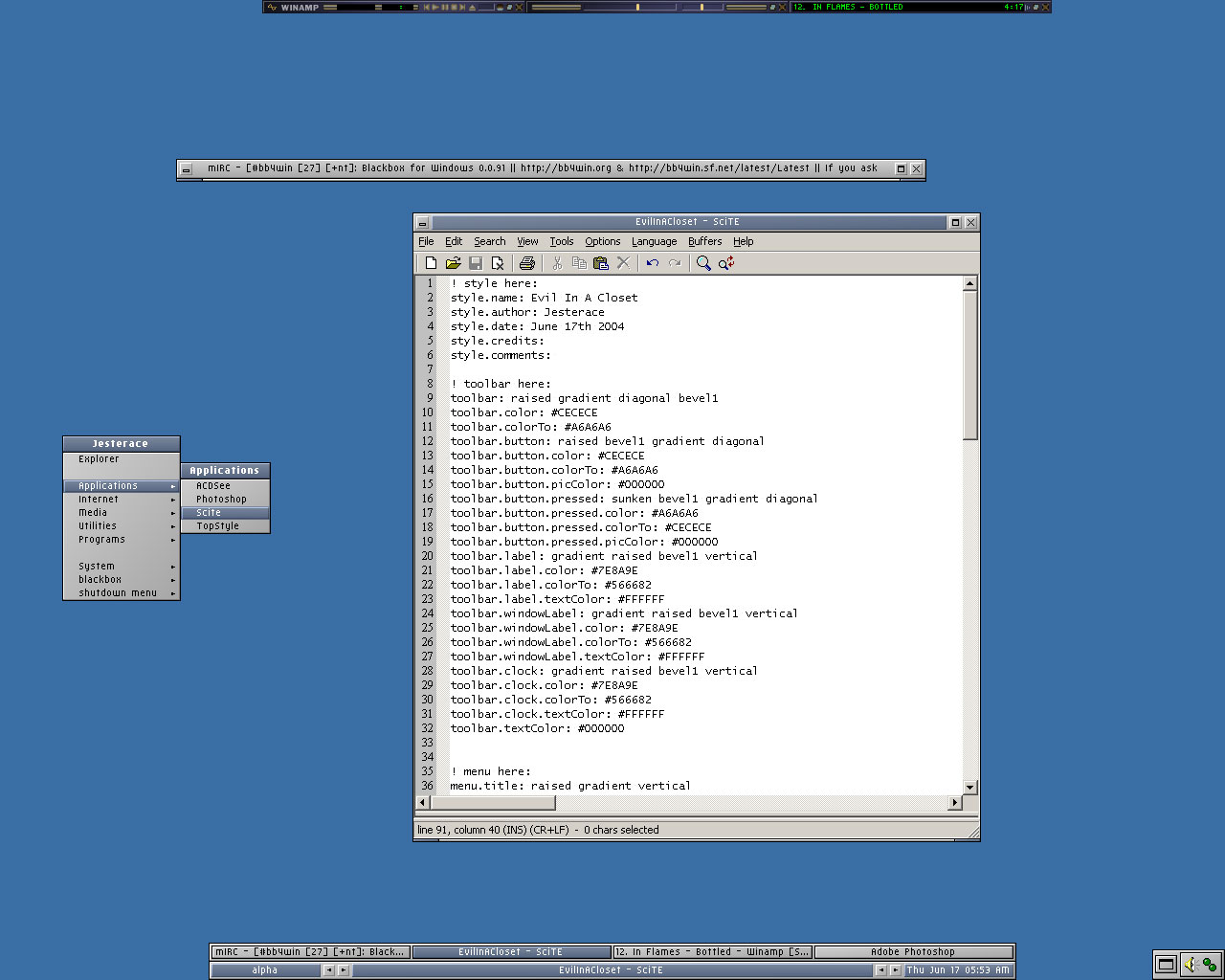
Task: Expand the System submenu
Action: click(x=121, y=567)
